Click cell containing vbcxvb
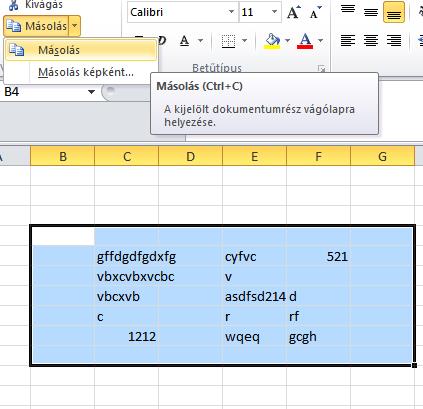 pyautogui.click(x=127, y=296)
